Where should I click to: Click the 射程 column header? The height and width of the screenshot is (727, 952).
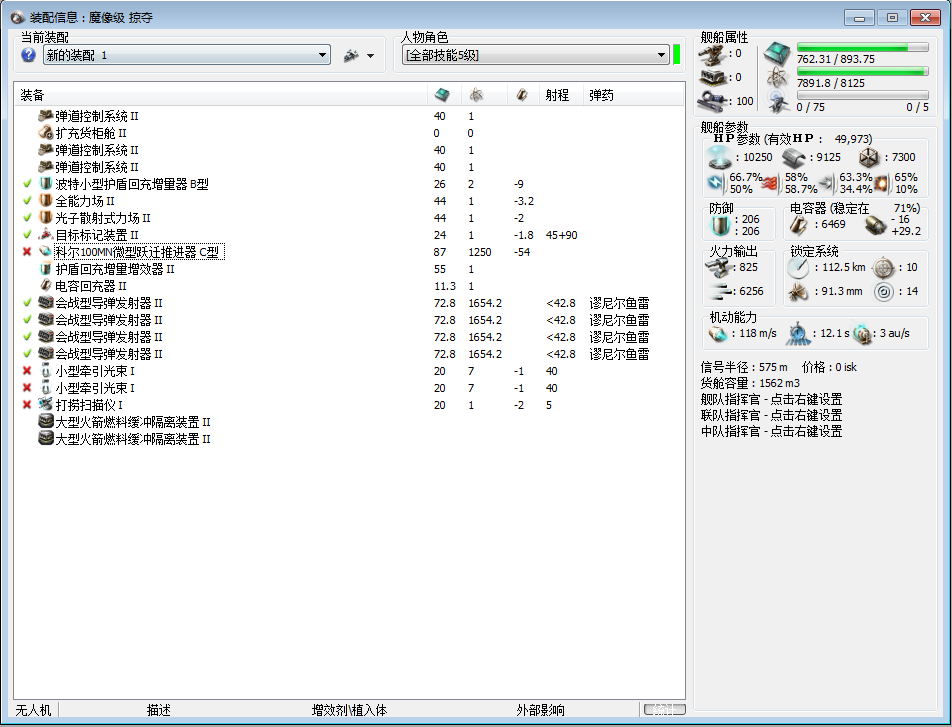[557, 95]
